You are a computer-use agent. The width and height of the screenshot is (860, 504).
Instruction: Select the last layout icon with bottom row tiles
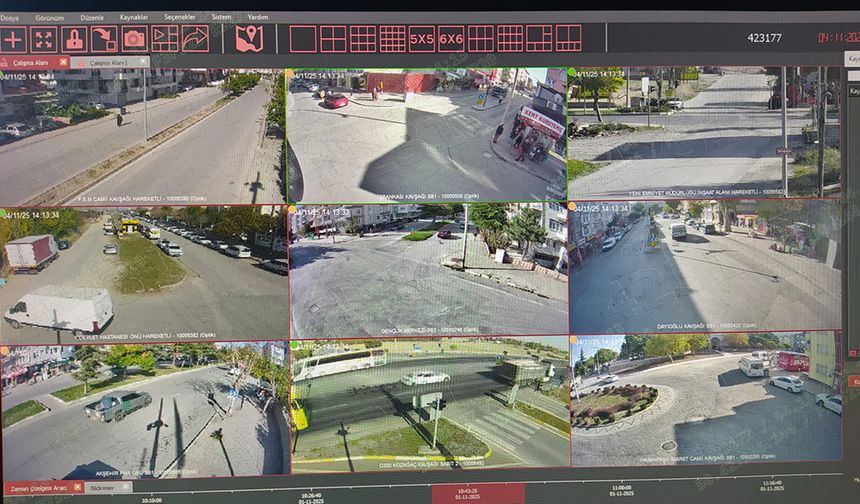569,39
